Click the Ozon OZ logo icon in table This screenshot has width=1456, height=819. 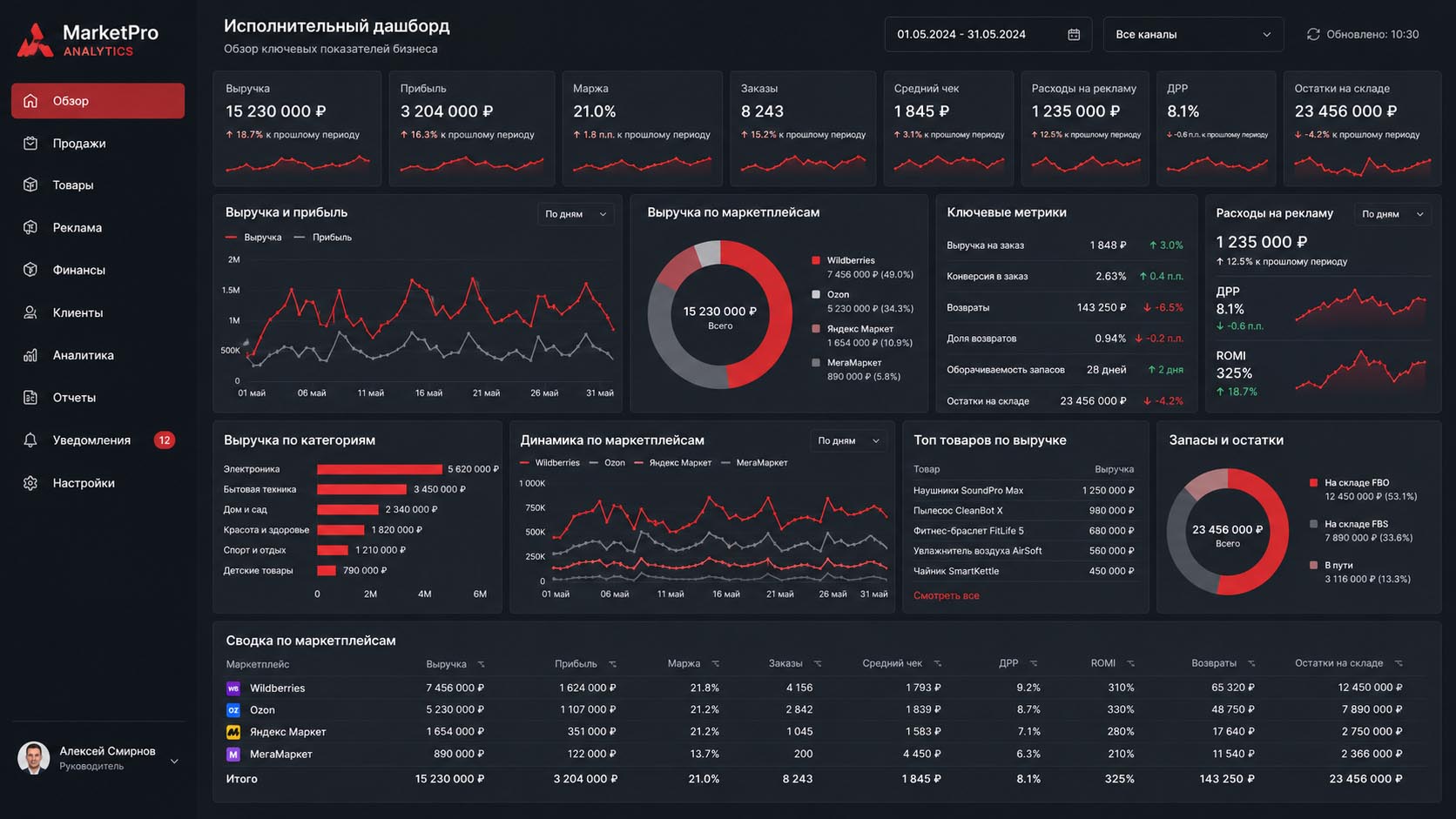pyautogui.click(x=233, y=710)
